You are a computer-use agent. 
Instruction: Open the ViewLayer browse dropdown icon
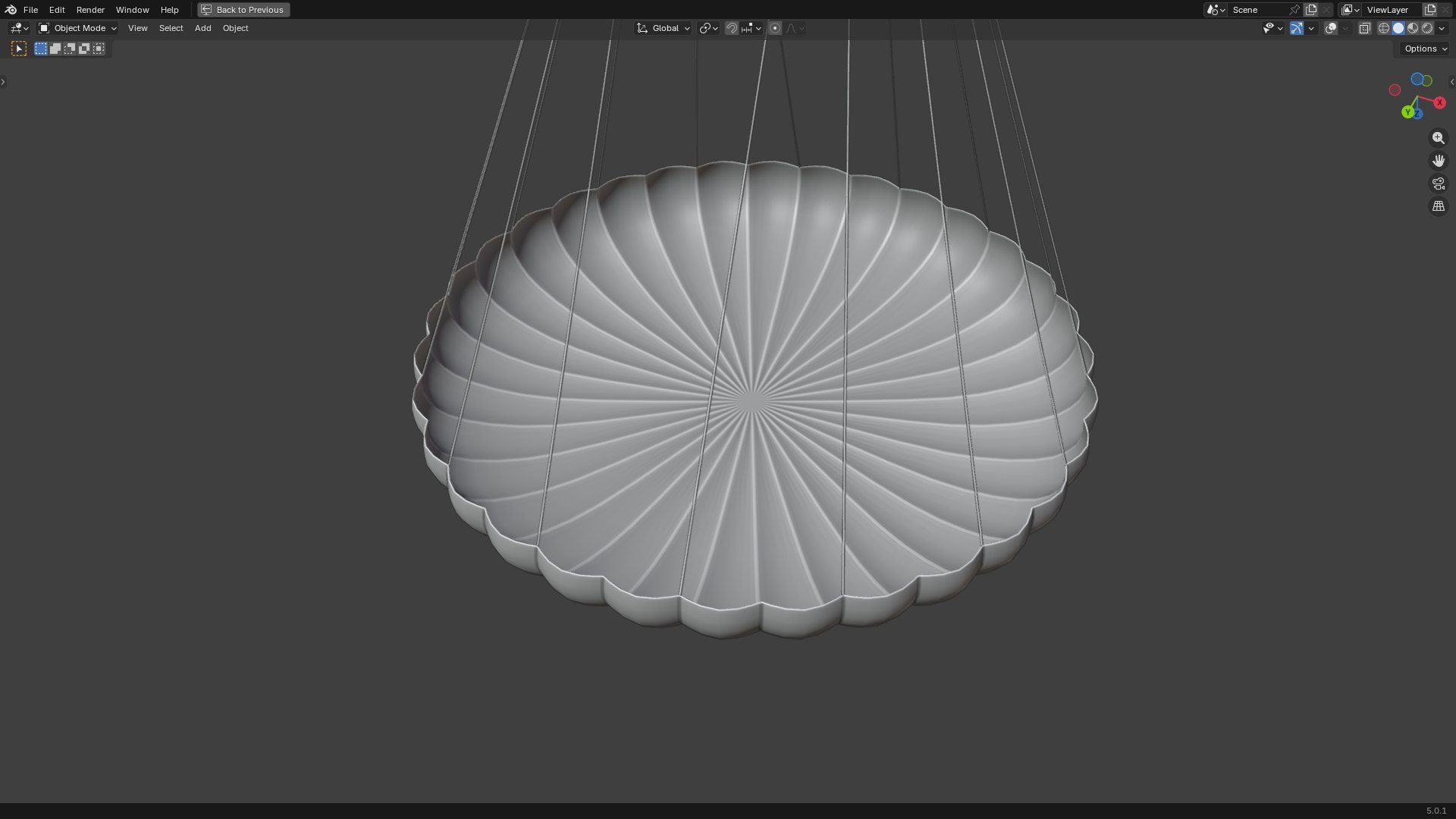click(x=1350, y=10)
